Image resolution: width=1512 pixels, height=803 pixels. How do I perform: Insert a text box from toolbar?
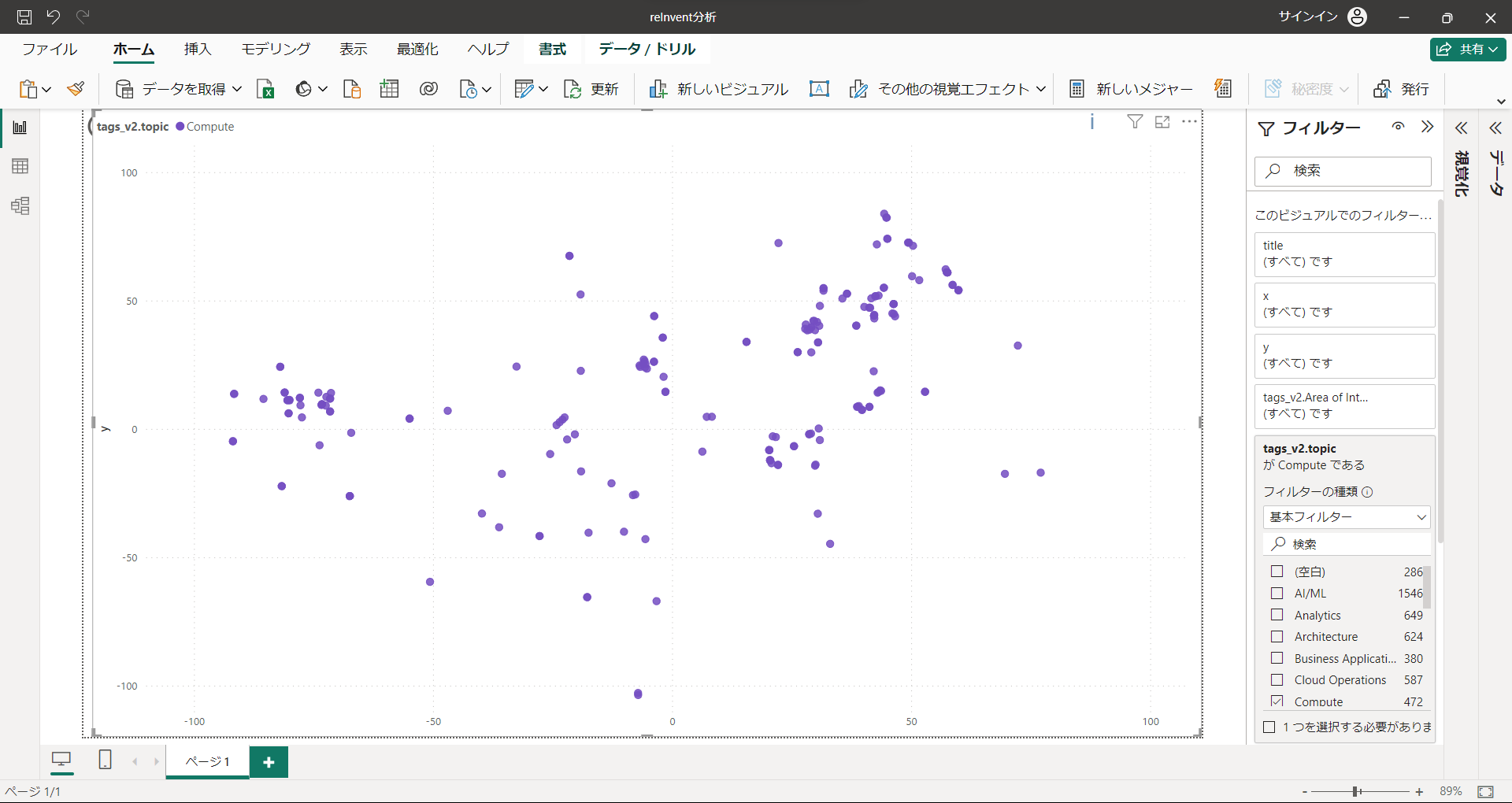(x=819, y=89)
